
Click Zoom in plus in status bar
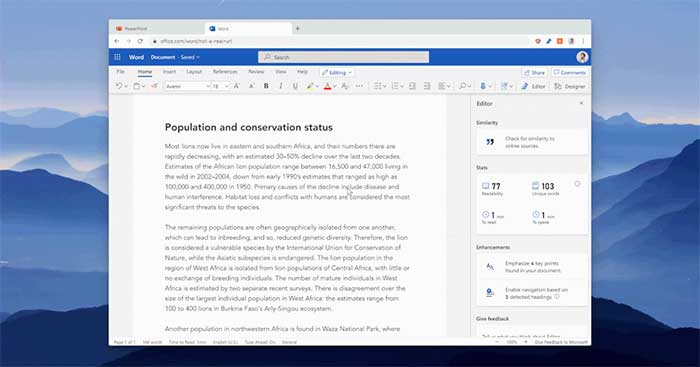click(x=525, y=342)
